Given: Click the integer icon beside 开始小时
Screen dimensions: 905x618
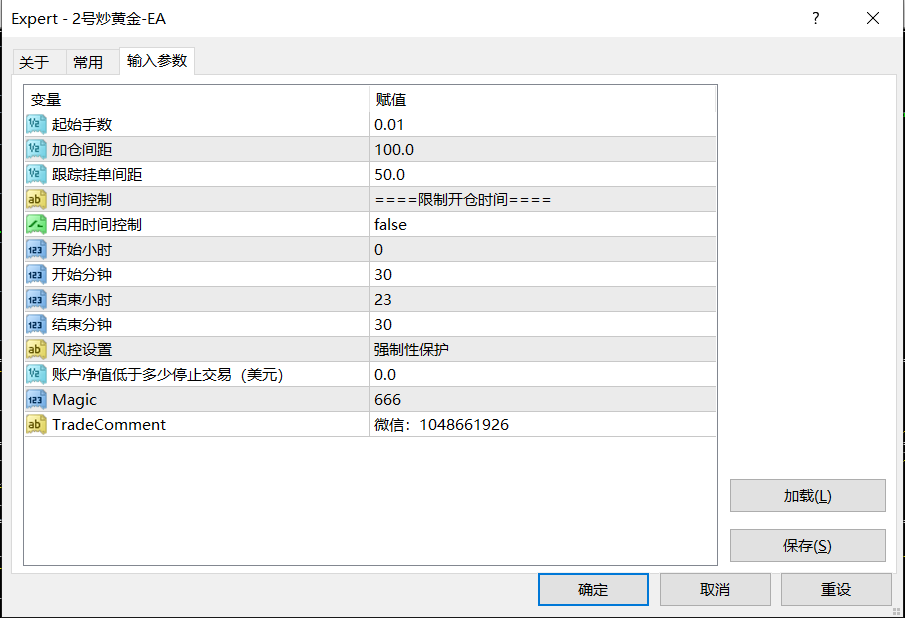Looking at the screenshot, I should (x=36, y=250).
